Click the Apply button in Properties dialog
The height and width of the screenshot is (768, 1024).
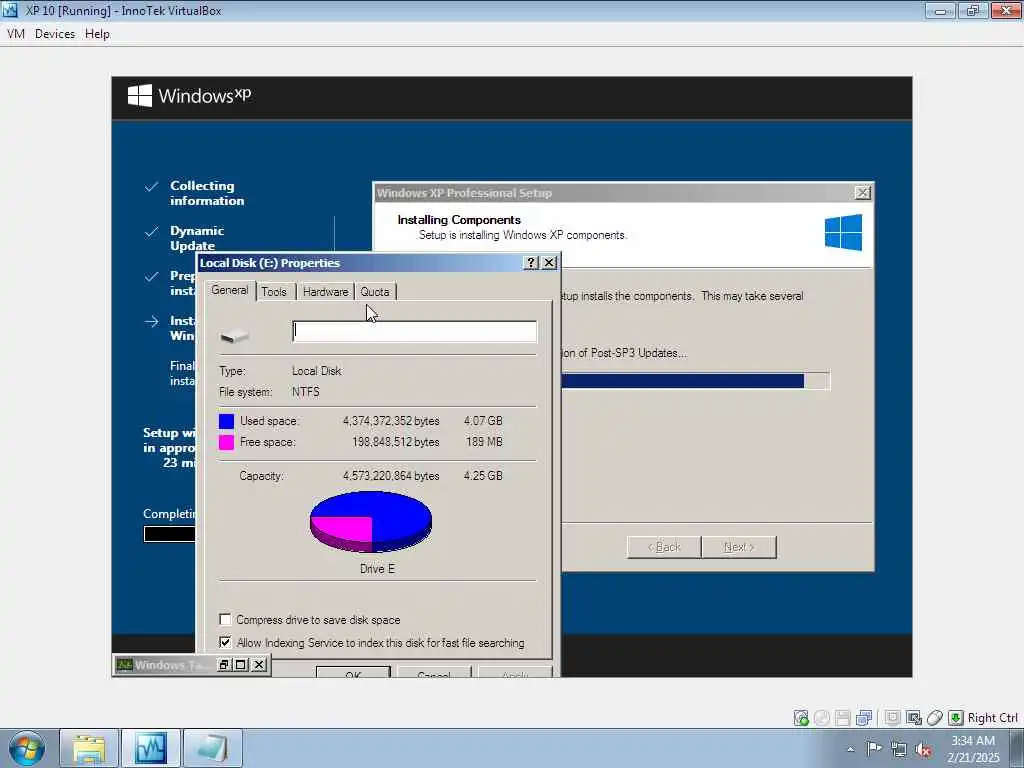515,672
